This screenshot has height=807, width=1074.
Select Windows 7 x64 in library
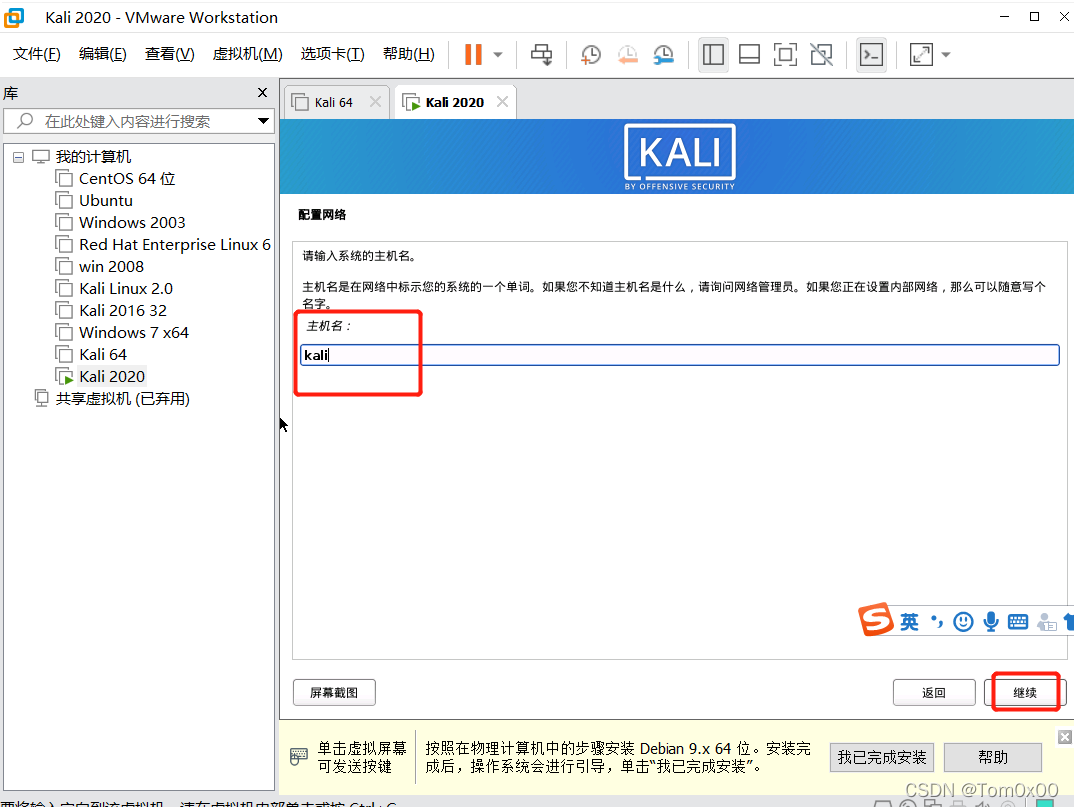click(134, 332)
